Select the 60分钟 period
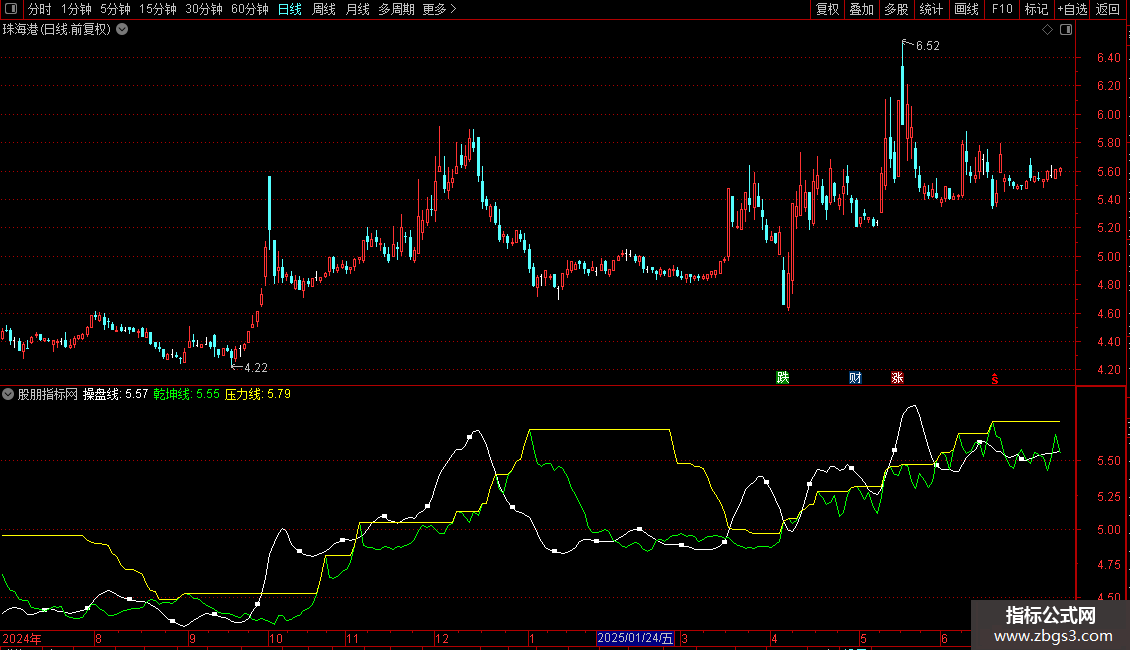Screen dimensions: 1130x650 [x=249, y=9]
